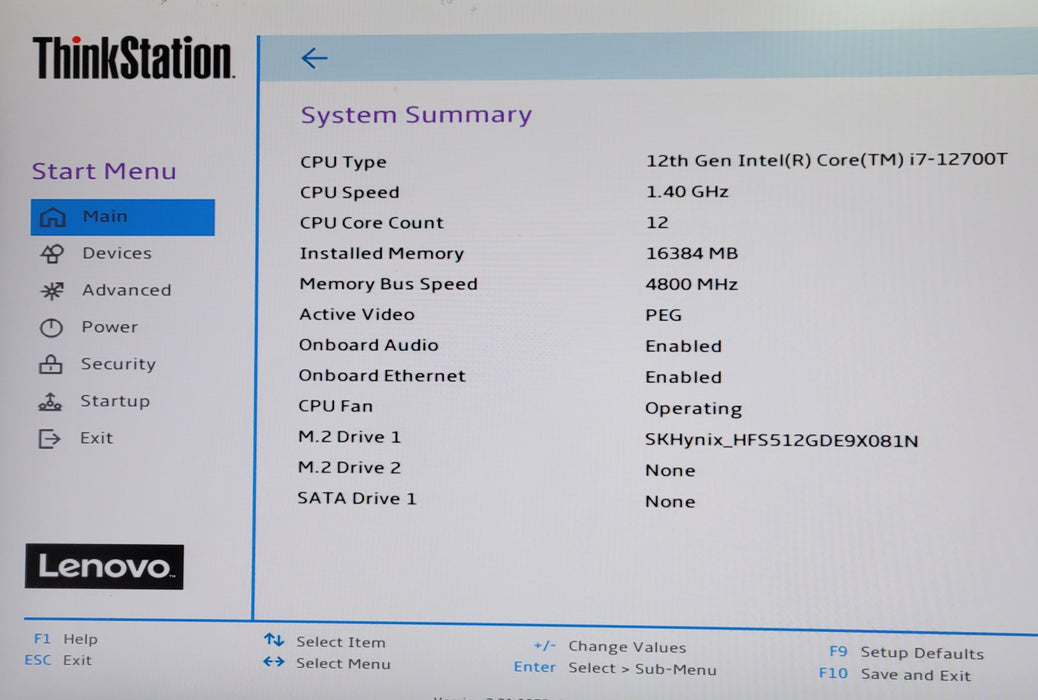Click the System Summary heading
Screen dimensions: 1038x700
coord(416,115)
